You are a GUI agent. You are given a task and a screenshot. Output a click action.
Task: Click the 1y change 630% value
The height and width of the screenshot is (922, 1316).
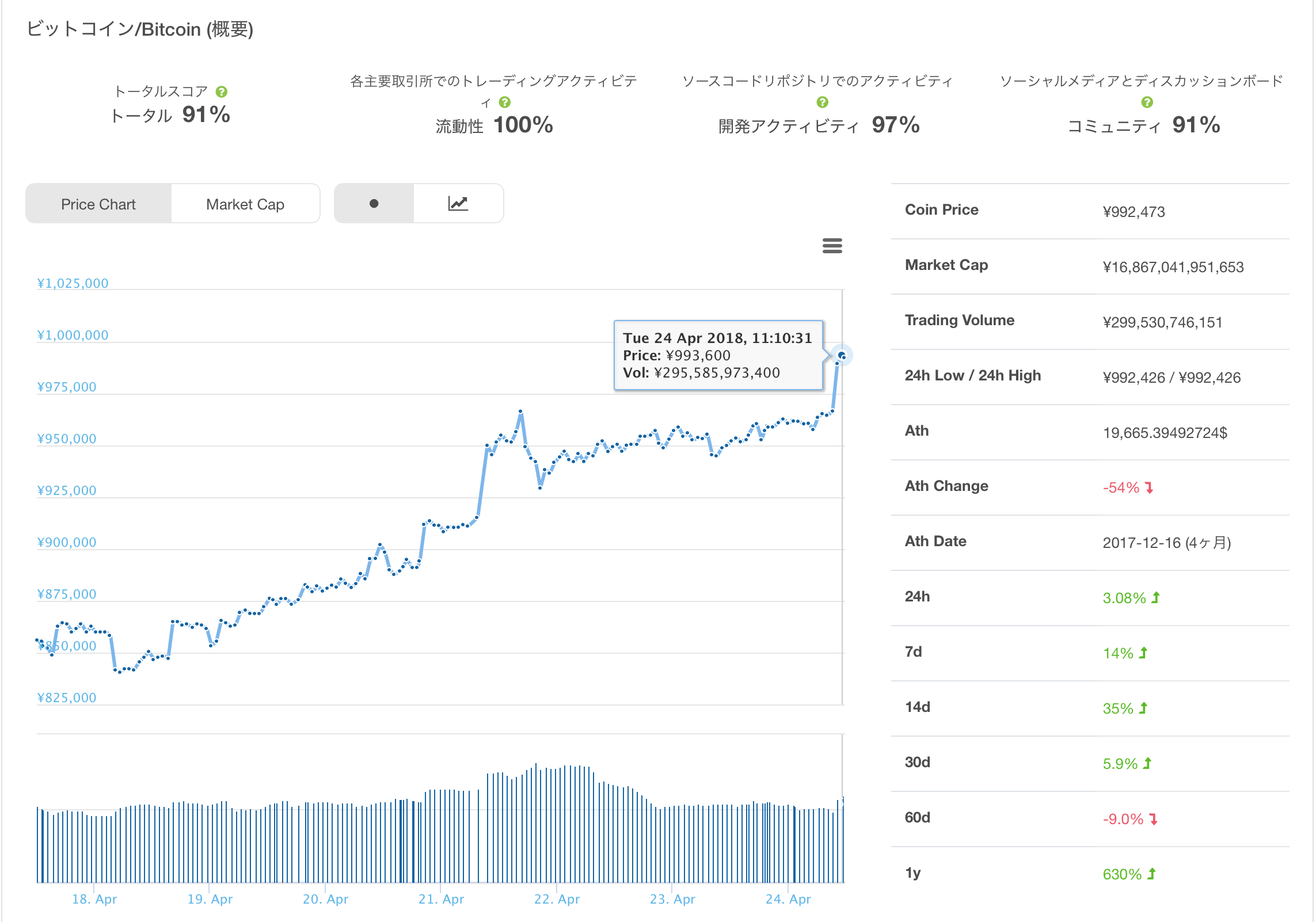(1129, 874)
